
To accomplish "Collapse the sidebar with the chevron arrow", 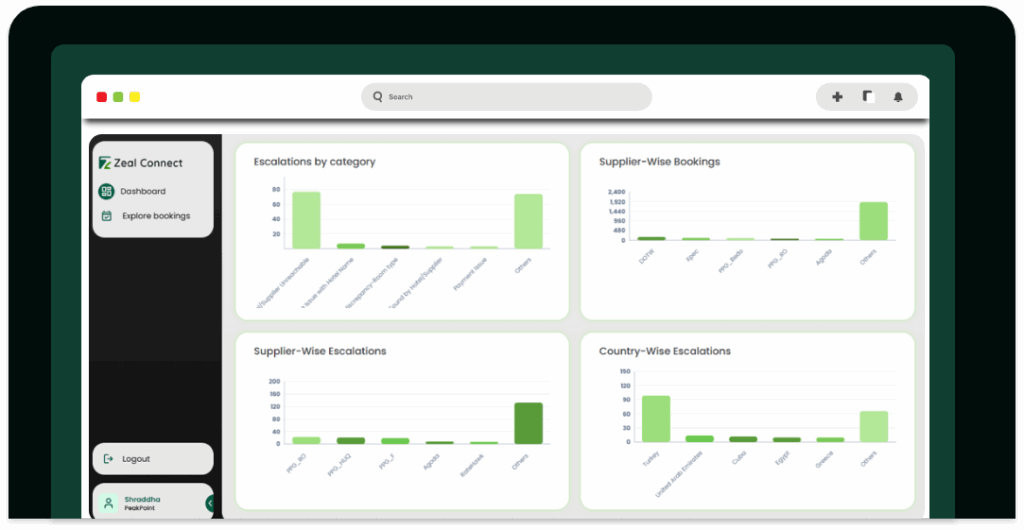I will [210, 503].
